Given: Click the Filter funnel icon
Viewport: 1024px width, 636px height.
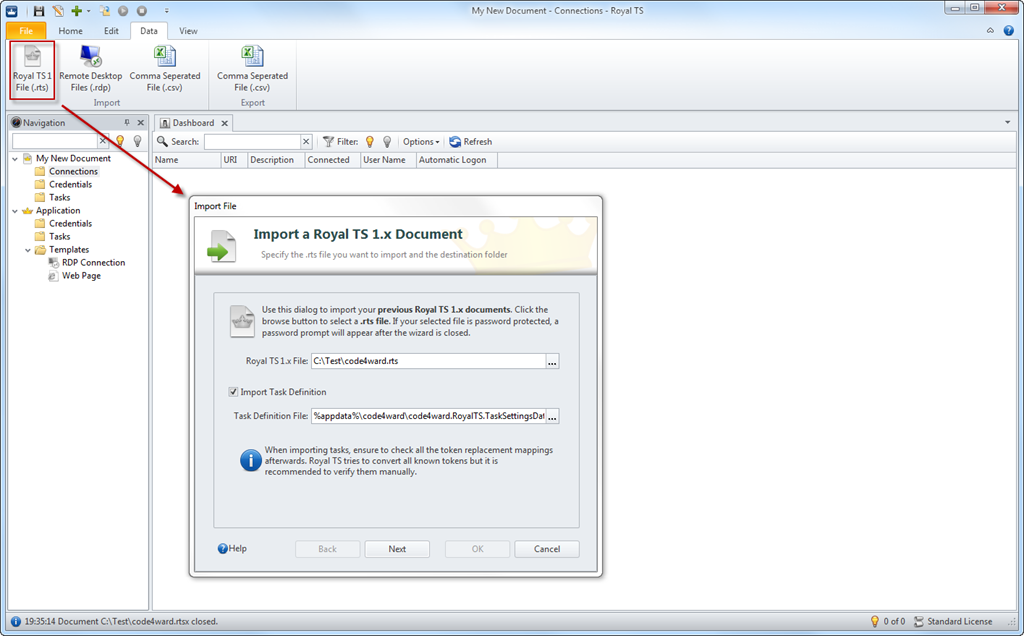Looking at the screenshot, I should click(328, 142).
